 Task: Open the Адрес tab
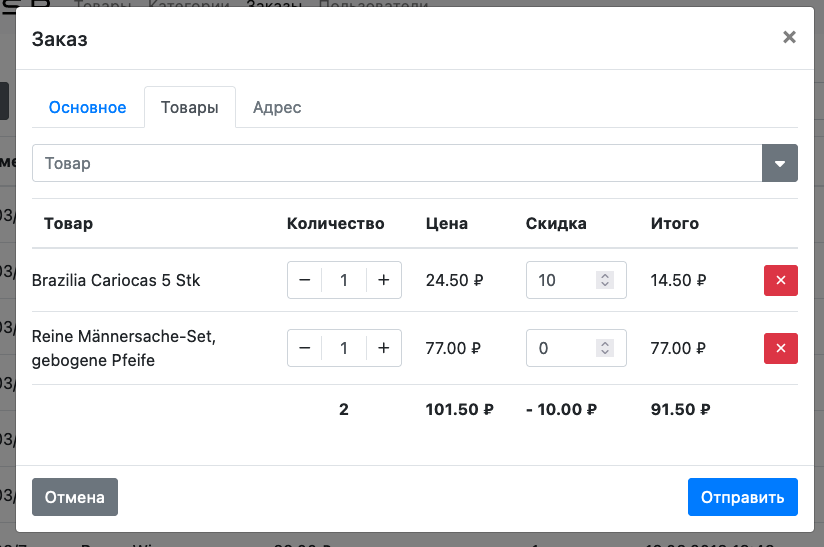277,108
